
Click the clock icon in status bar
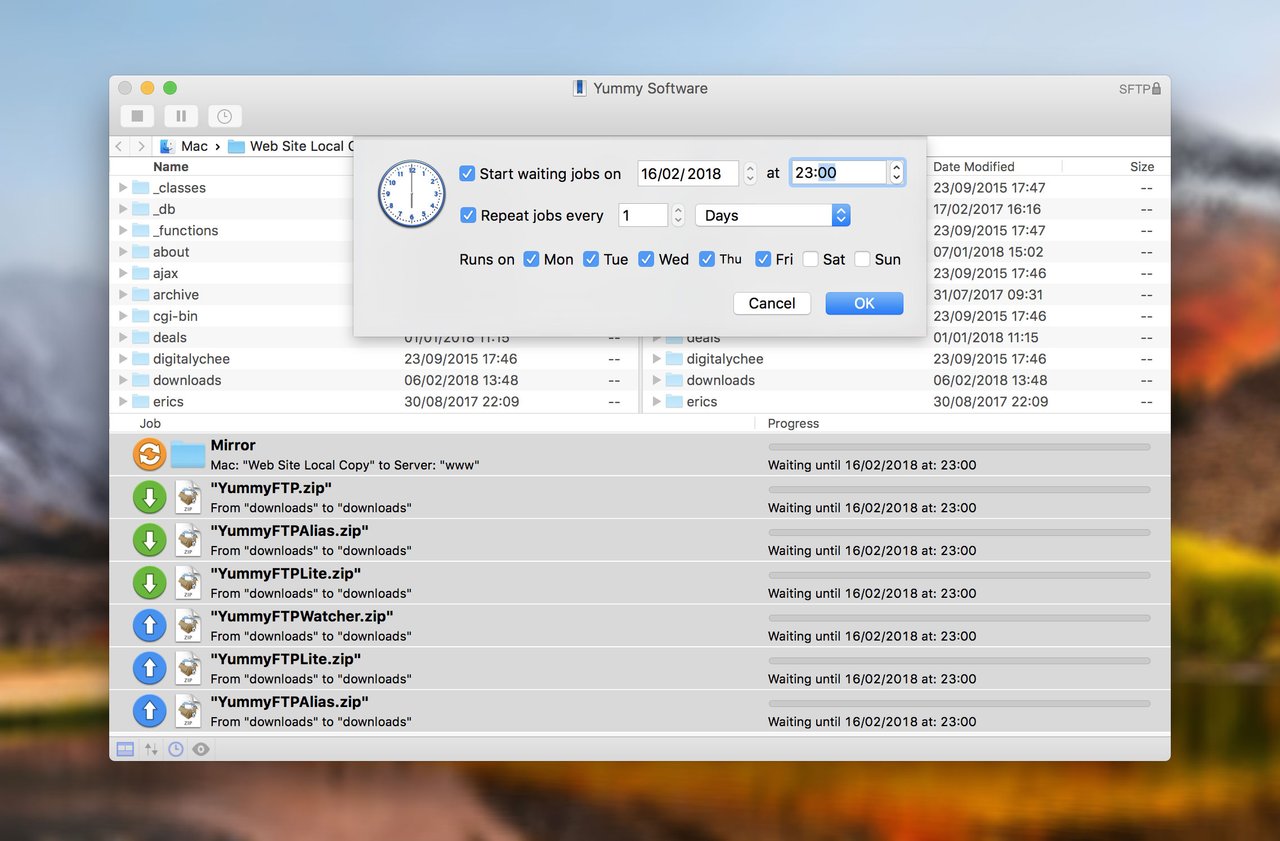click(176, 749)
